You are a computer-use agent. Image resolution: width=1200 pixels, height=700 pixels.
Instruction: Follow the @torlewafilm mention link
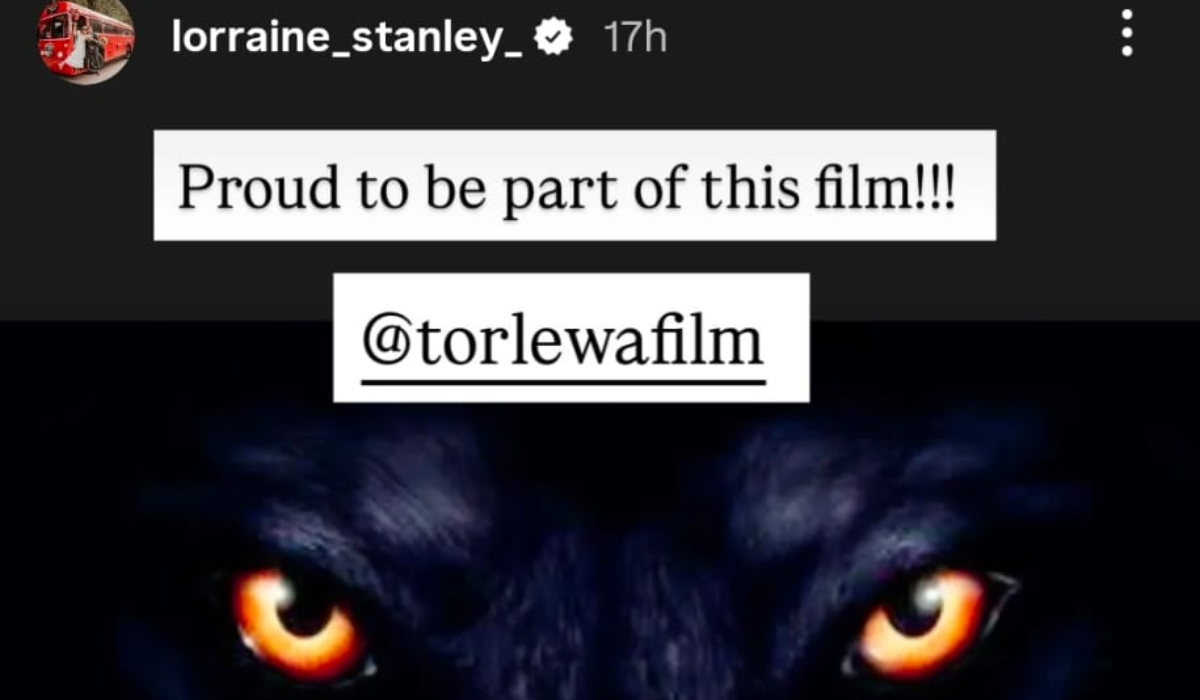point(563,343)
